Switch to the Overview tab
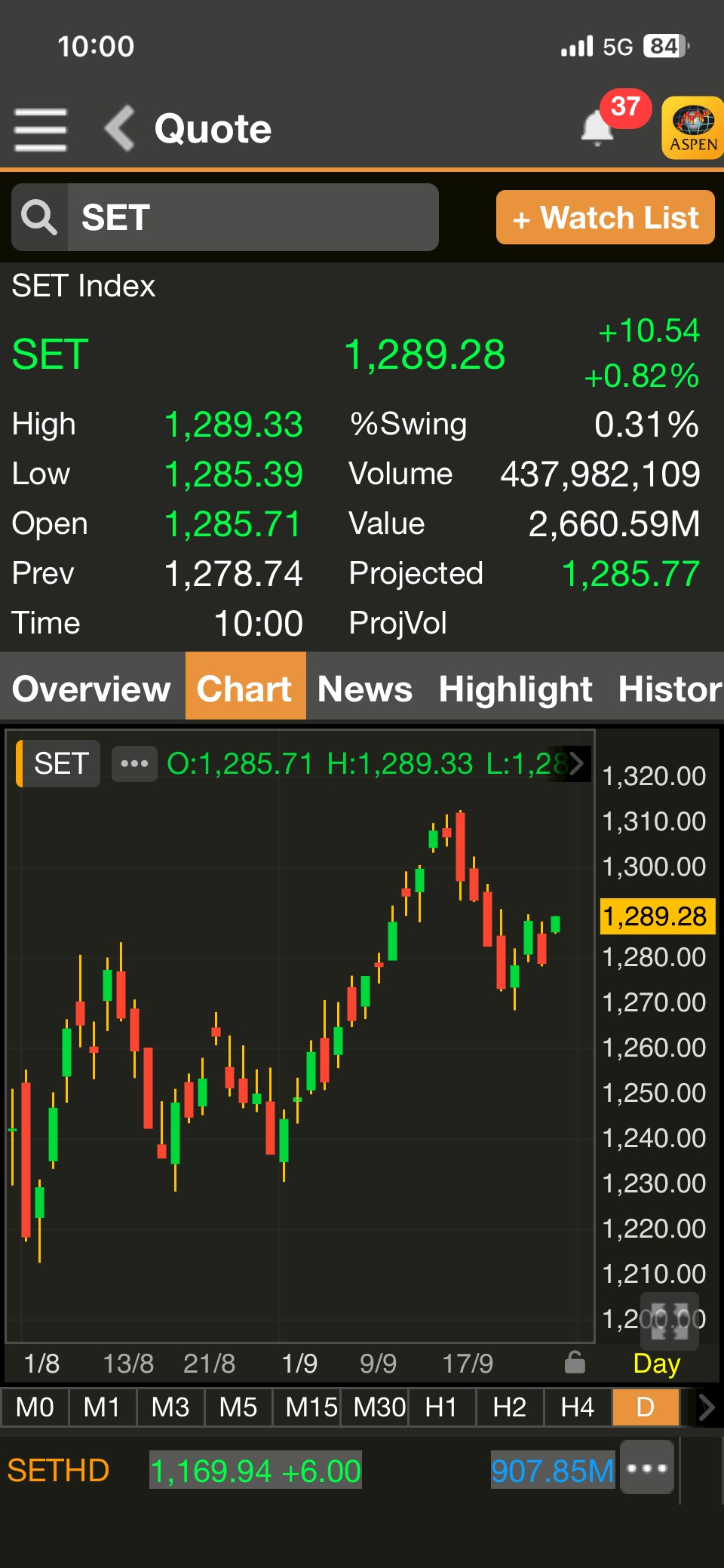 tap(91, 689)
